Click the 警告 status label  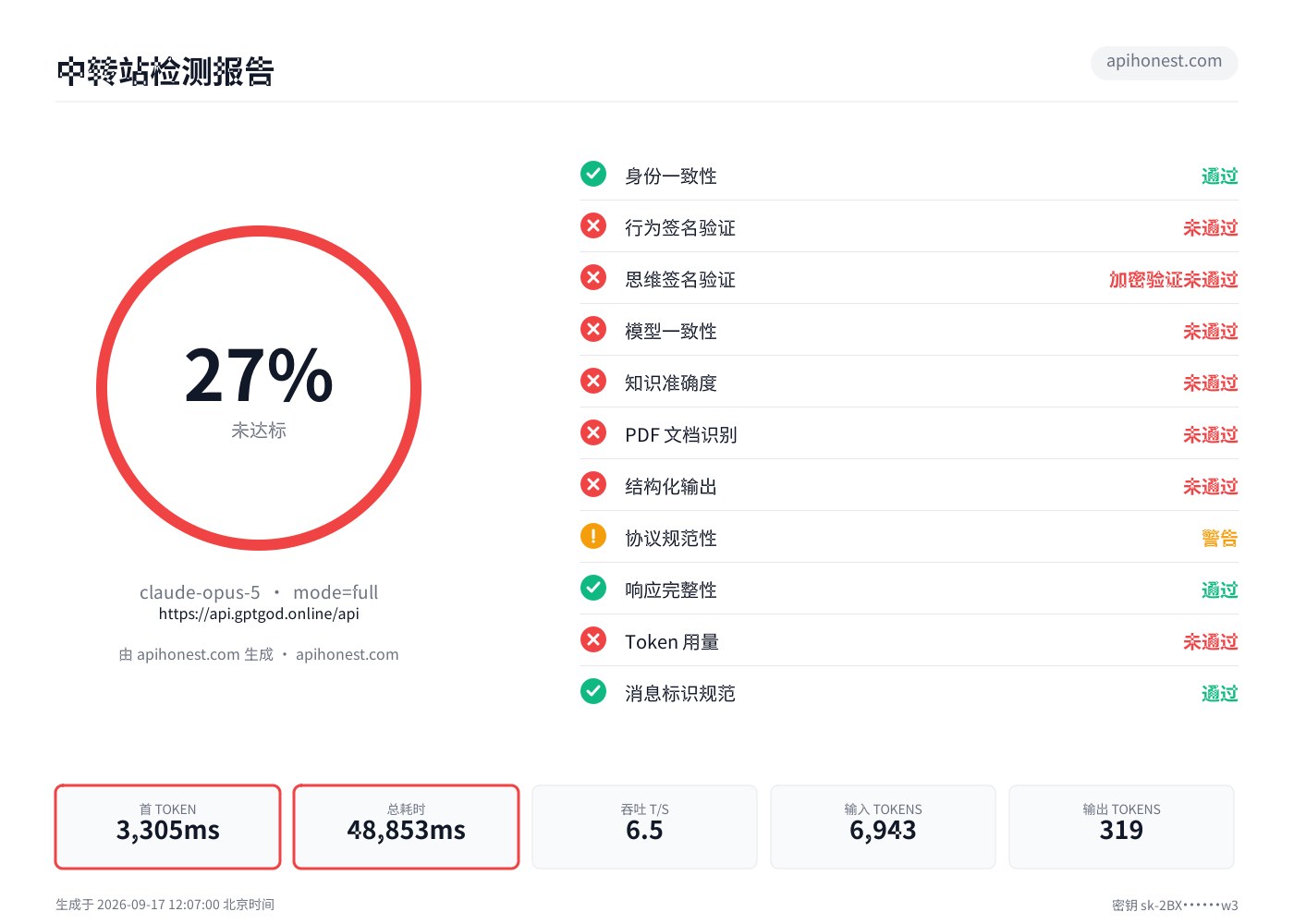click(x=1219, y=538)
